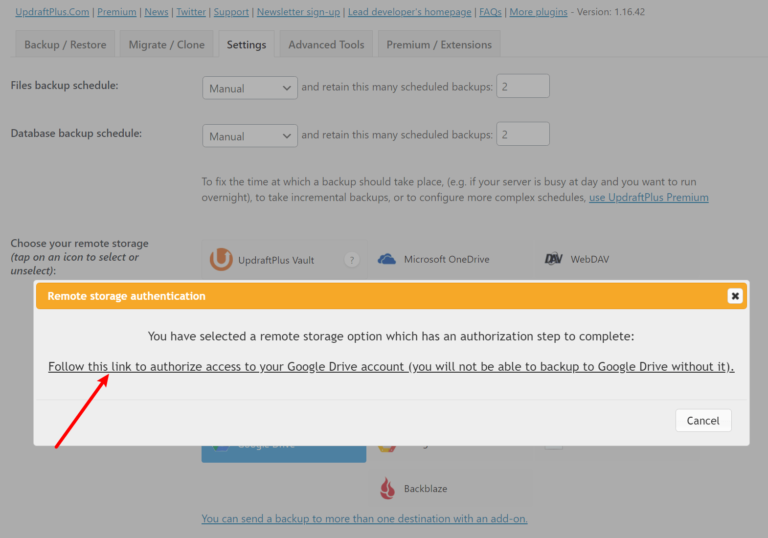The height and width of the screenshot is (538, 768).
Task: Select the UpdraftPlus Vault storage icon
Action: [x=221, y=259]
